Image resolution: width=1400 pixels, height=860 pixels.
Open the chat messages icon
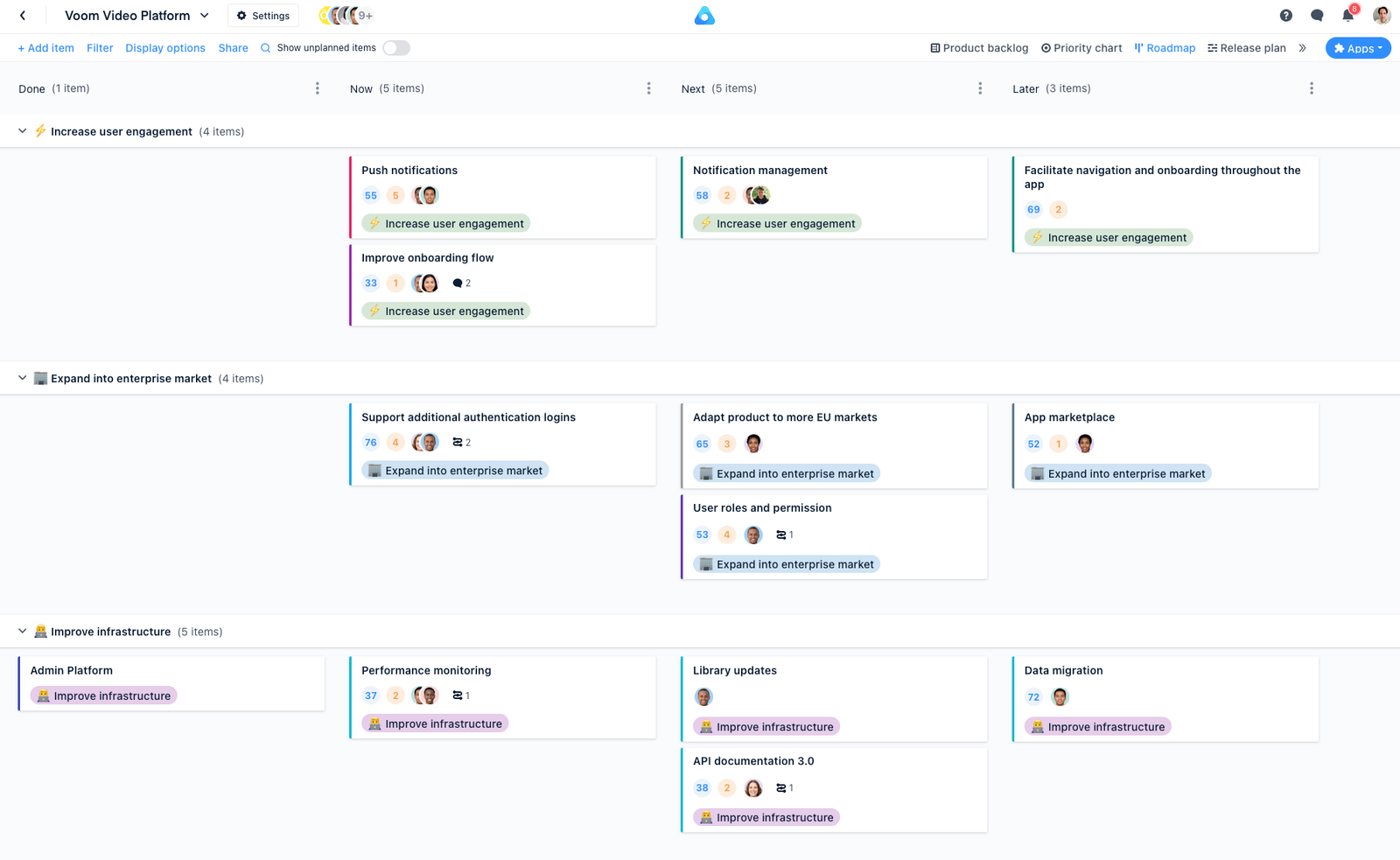tap(1317, 16)
